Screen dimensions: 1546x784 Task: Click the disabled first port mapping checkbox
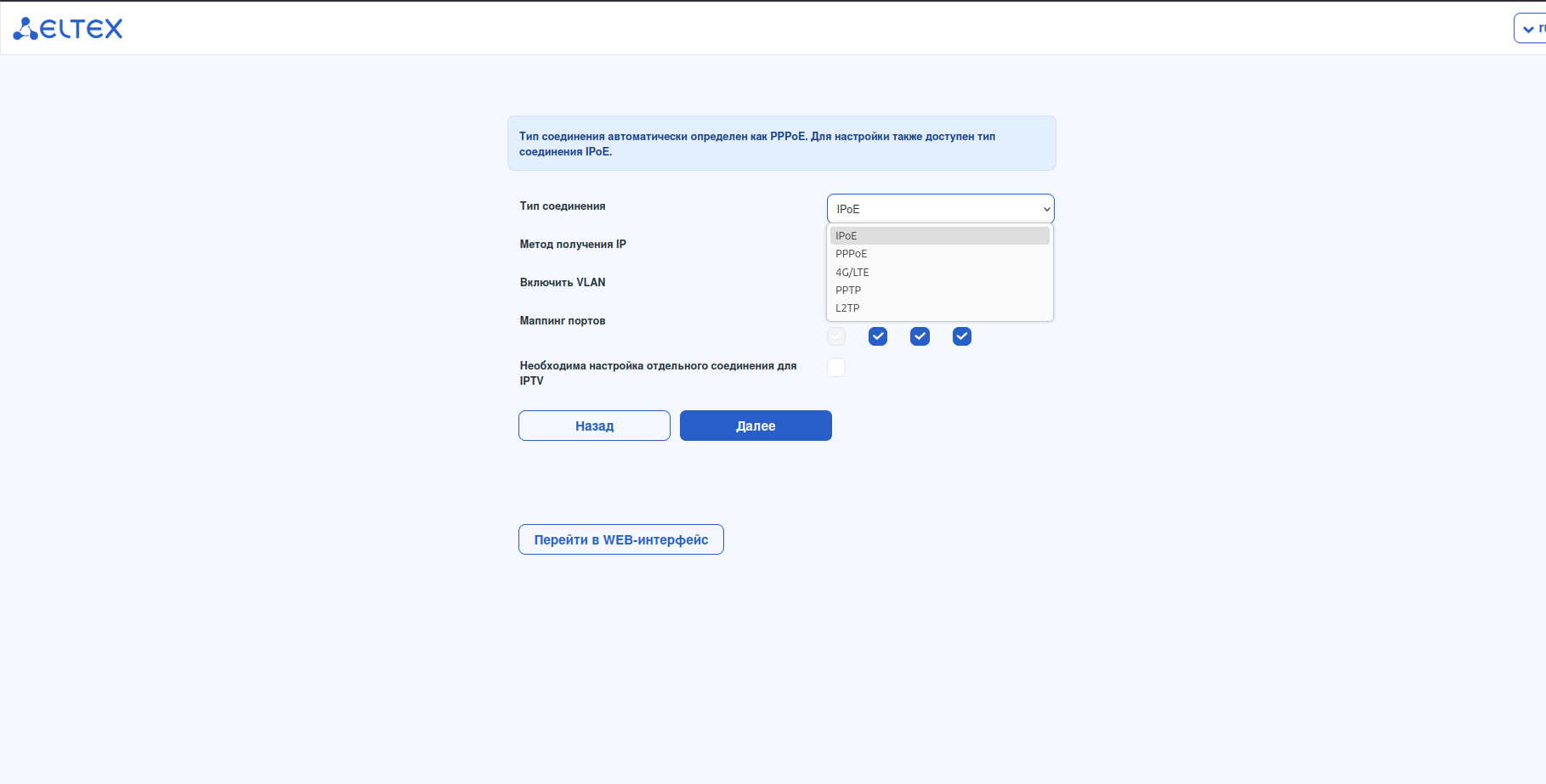(836, 336)
